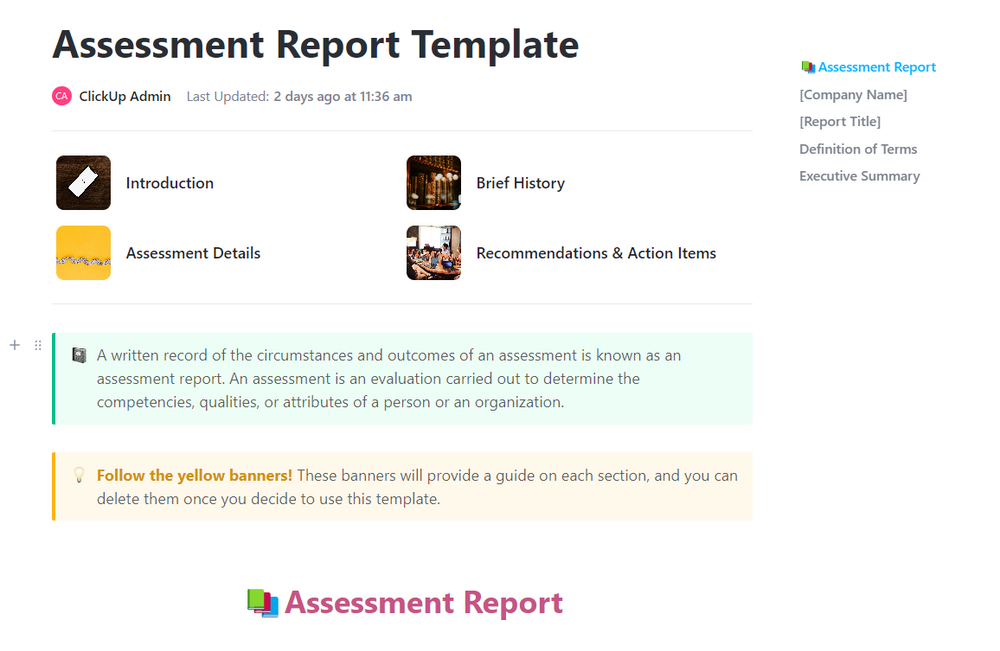The image size is (1000, 651).
Task: Click the CA avatar of ClickUp Admin
Action: pos(61,96)
